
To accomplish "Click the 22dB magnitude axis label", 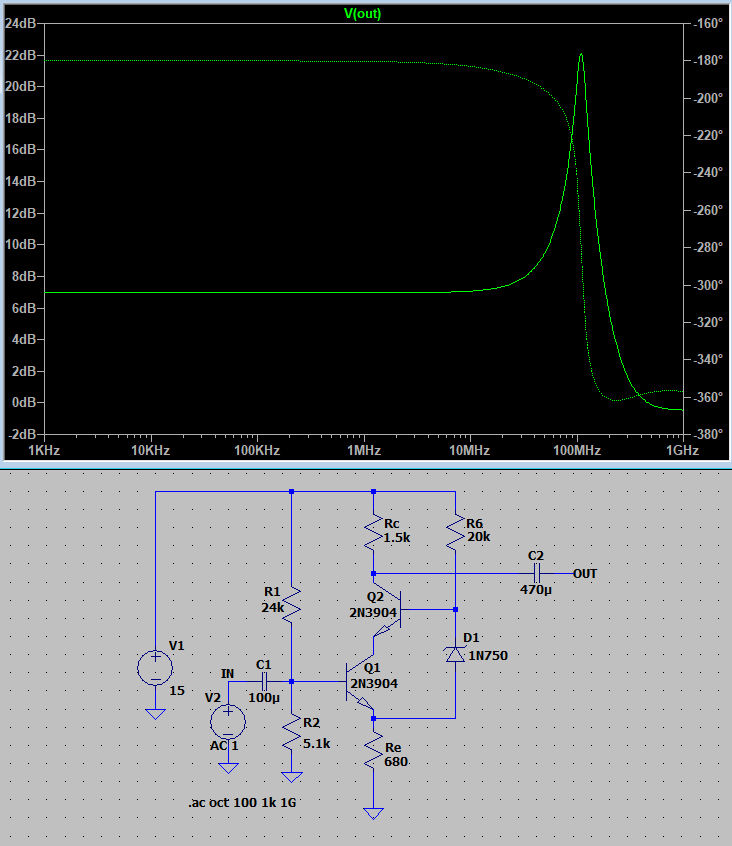I will pos(22,54).
